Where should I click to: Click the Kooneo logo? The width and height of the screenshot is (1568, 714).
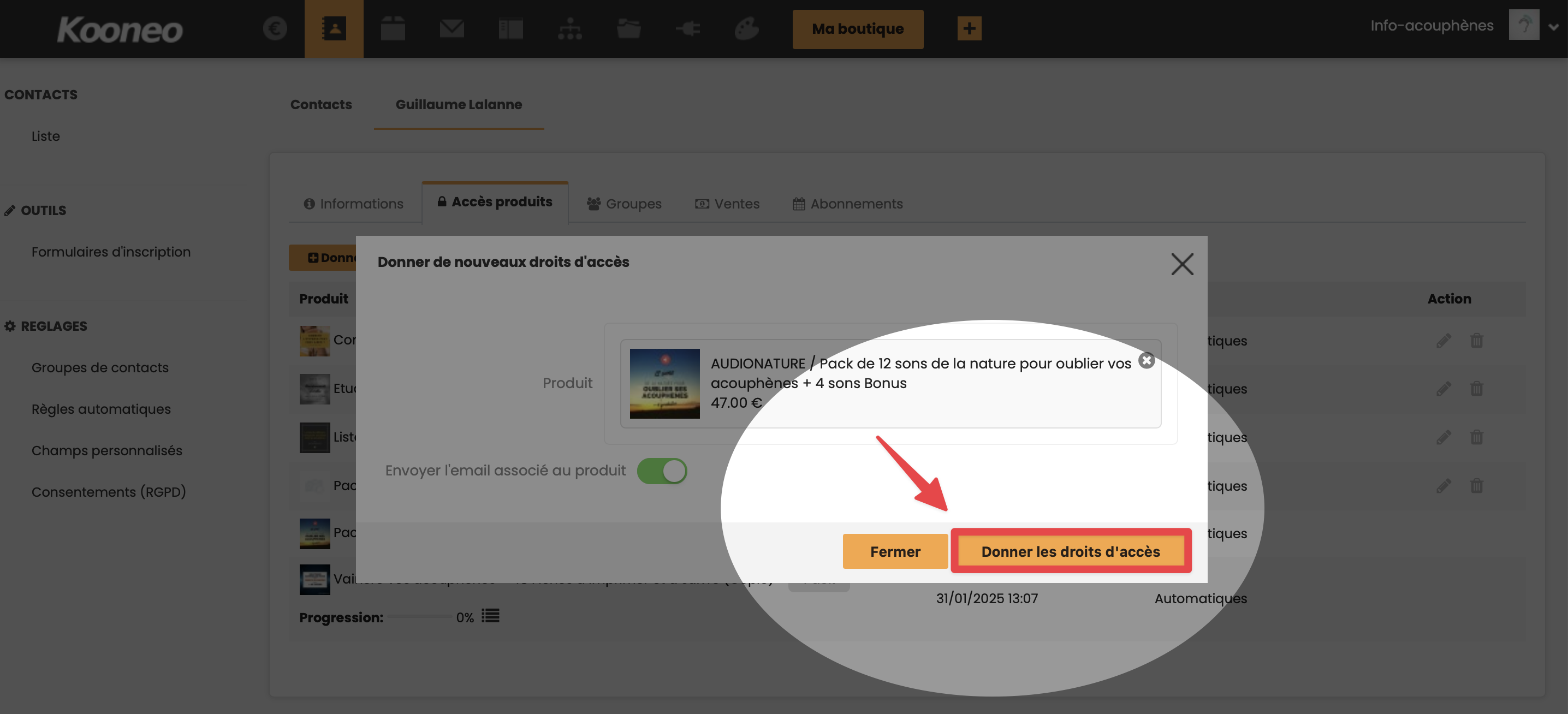click(x=120, y=29)
